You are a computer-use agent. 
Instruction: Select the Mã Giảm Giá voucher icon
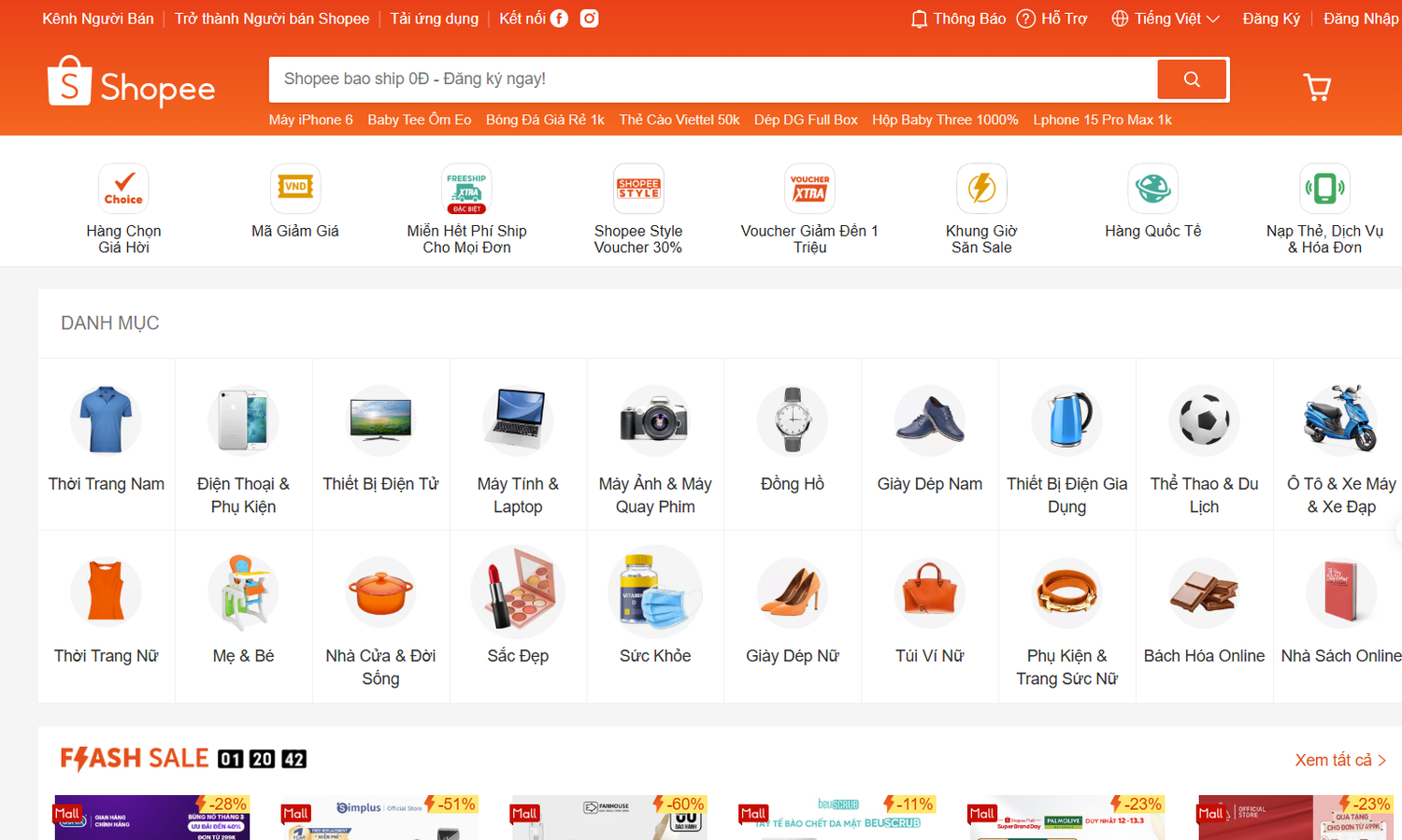click(294, 188)
